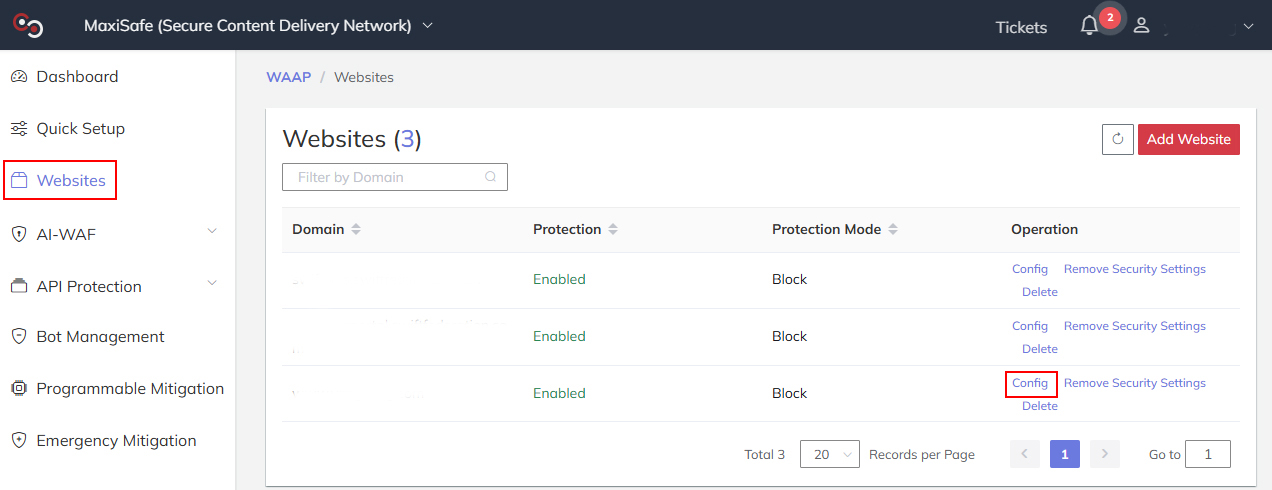
Task: Open the MaxiSafe product dropdown
Action: pyautogui.click(x=428, y=25)
